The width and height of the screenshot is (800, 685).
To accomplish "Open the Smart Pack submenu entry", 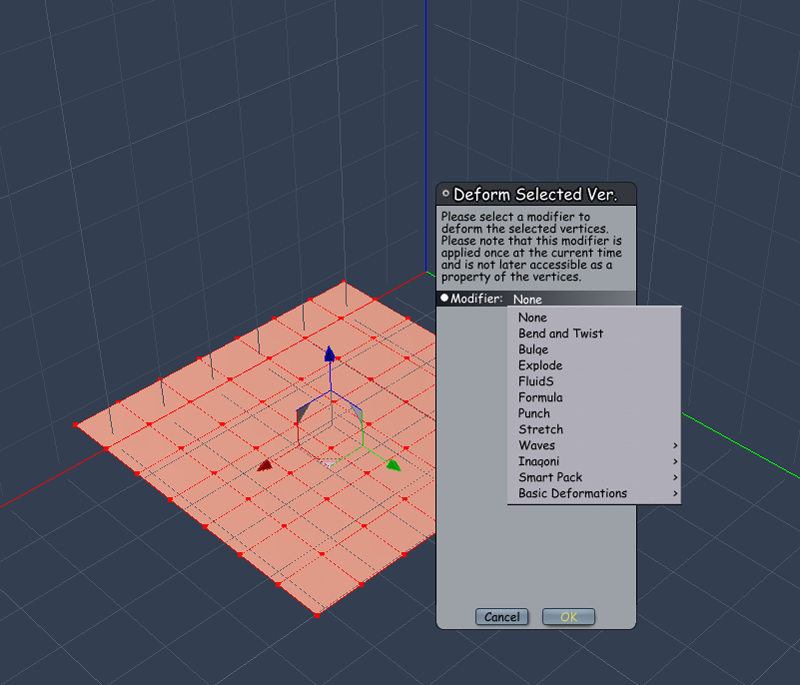I will [x=594, y=477].
